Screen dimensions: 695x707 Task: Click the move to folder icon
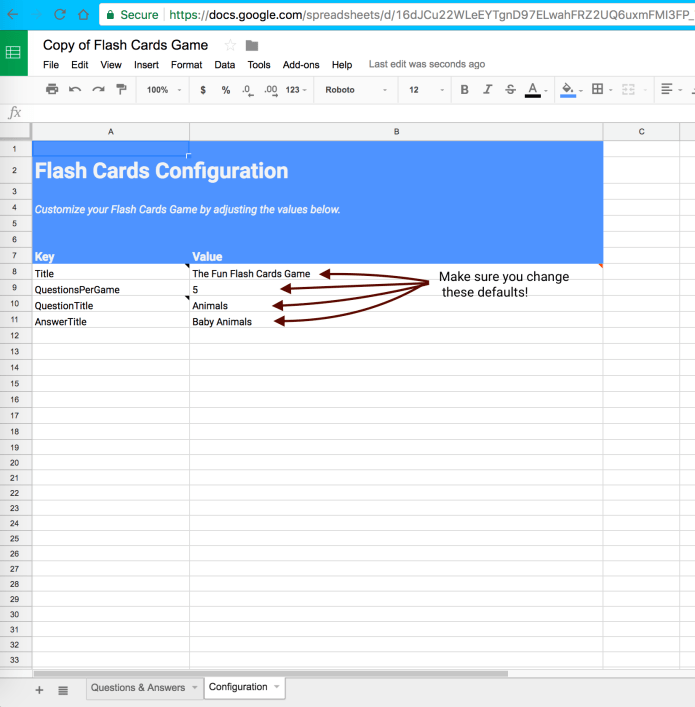coord(252,46)
